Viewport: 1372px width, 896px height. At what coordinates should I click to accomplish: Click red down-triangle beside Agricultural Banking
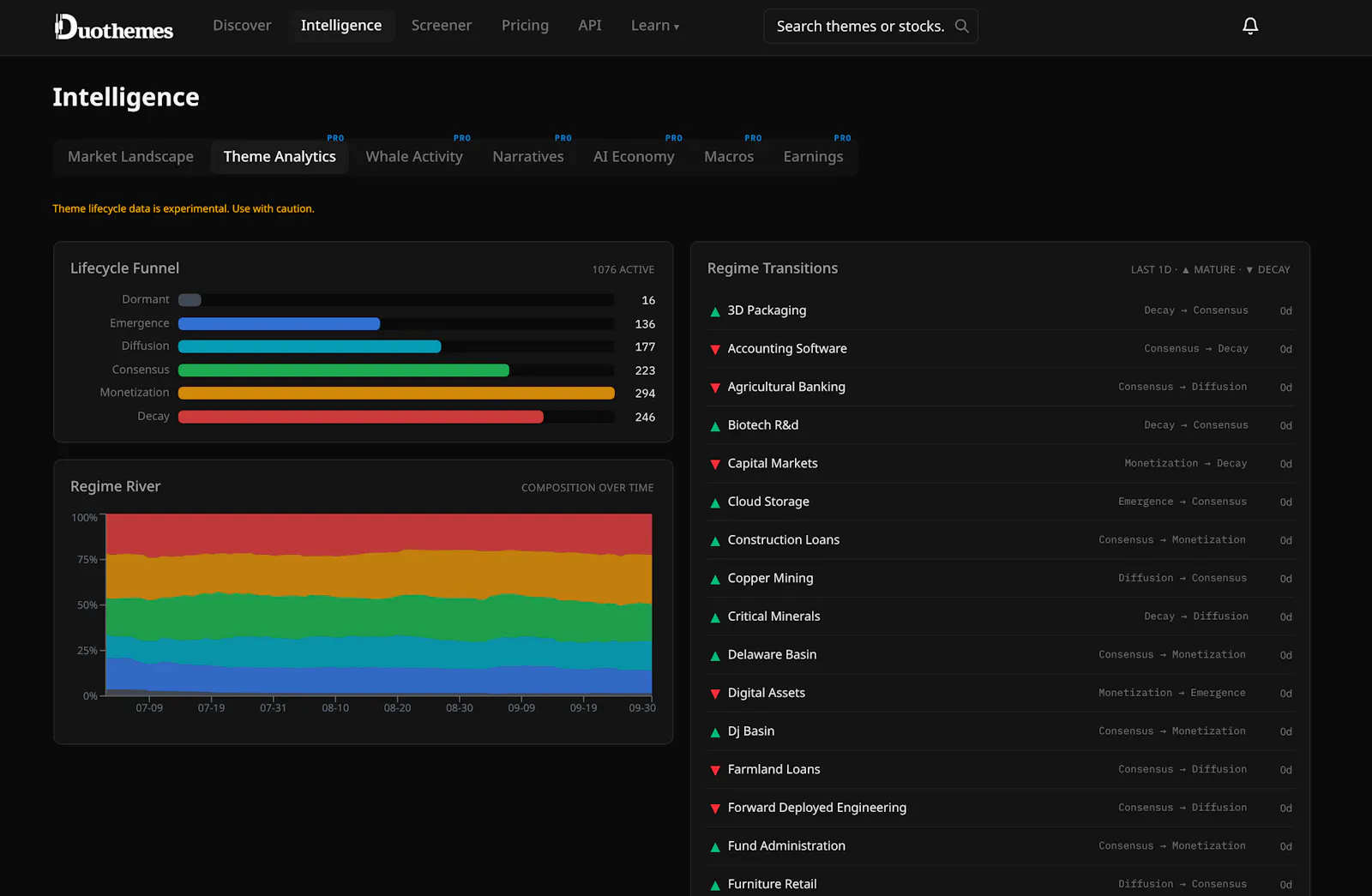(x=715, y=388)
